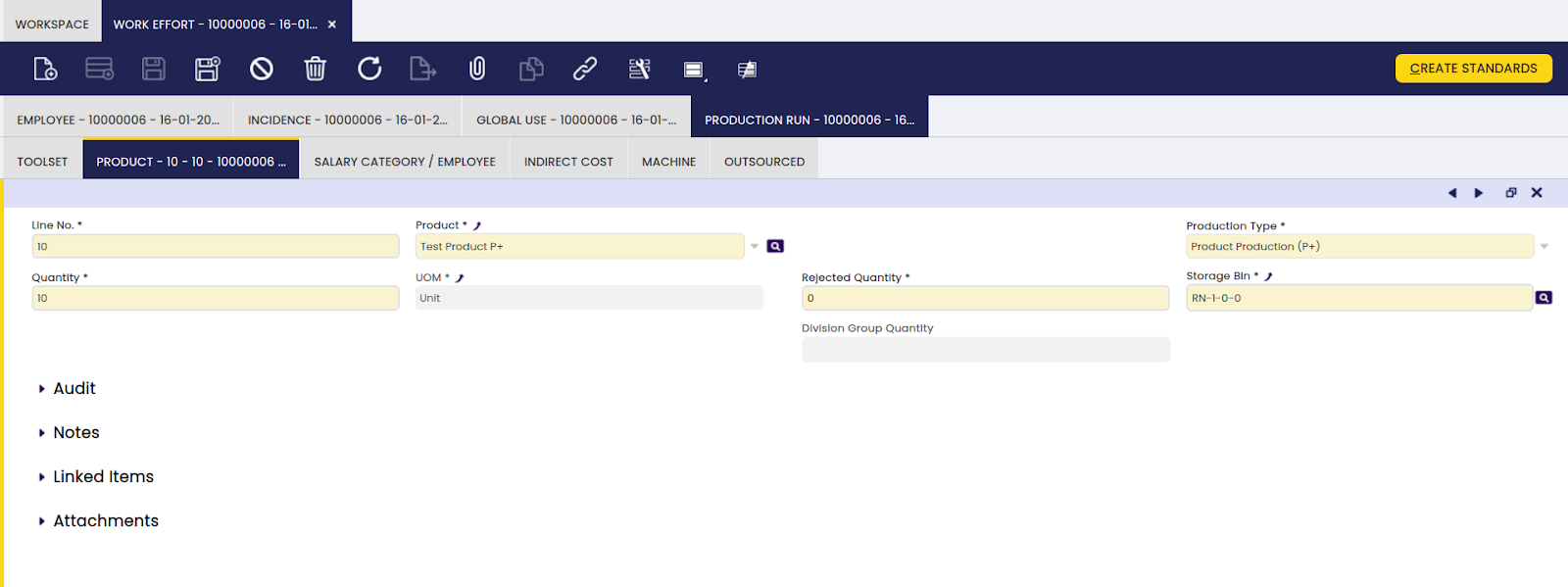Expand the Audit section

(73, 389)
